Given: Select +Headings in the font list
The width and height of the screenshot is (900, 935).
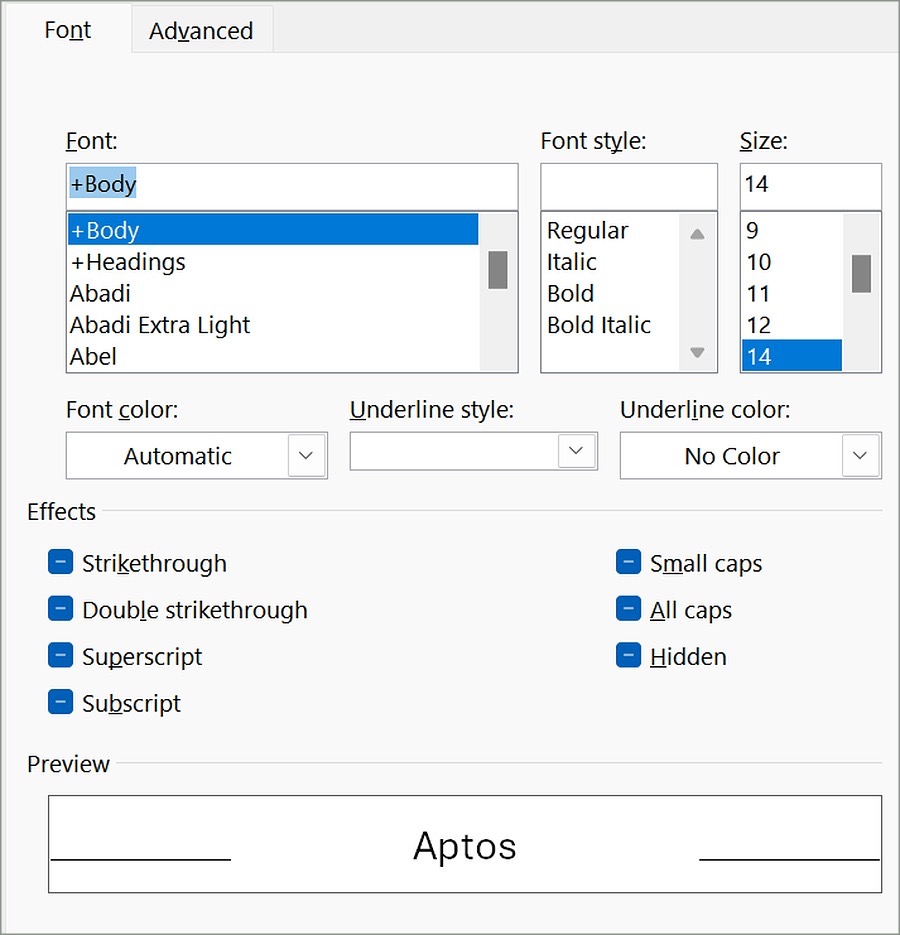Looking at the screenshot, I should coord(128,262).
